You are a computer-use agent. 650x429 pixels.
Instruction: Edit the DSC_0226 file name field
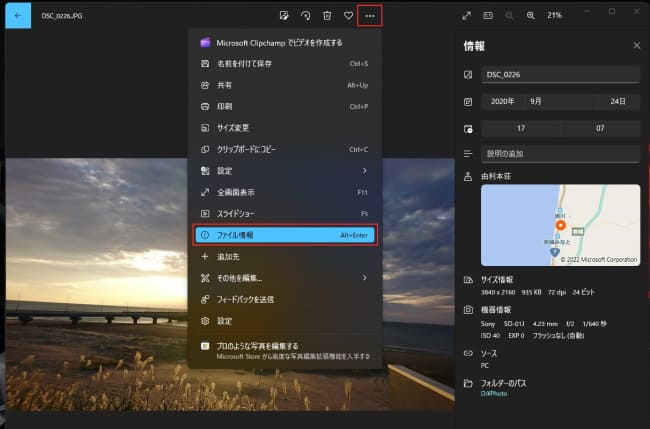click(560, 75)
